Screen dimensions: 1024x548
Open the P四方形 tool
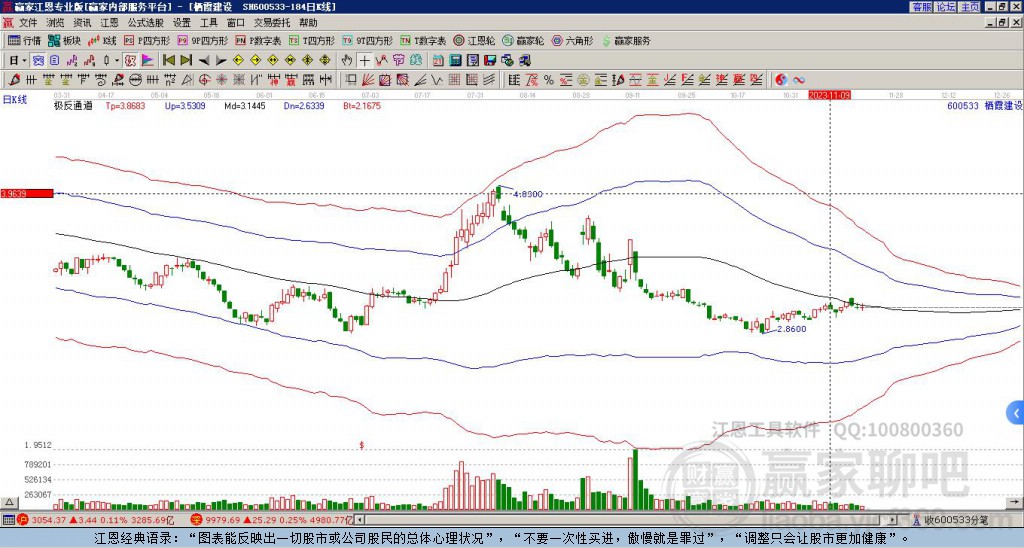147,40
